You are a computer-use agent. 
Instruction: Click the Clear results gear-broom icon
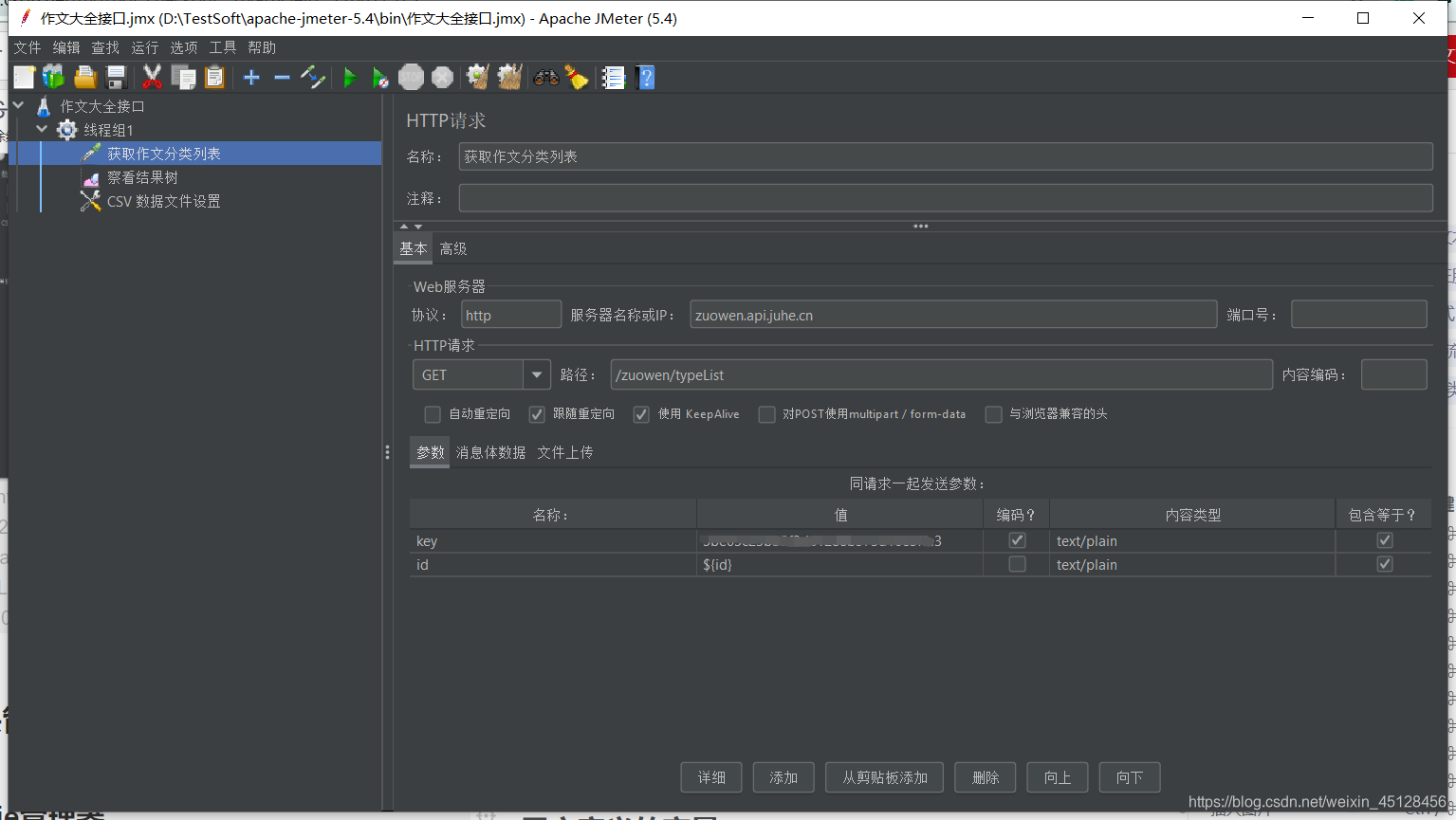tap(478, 78)
